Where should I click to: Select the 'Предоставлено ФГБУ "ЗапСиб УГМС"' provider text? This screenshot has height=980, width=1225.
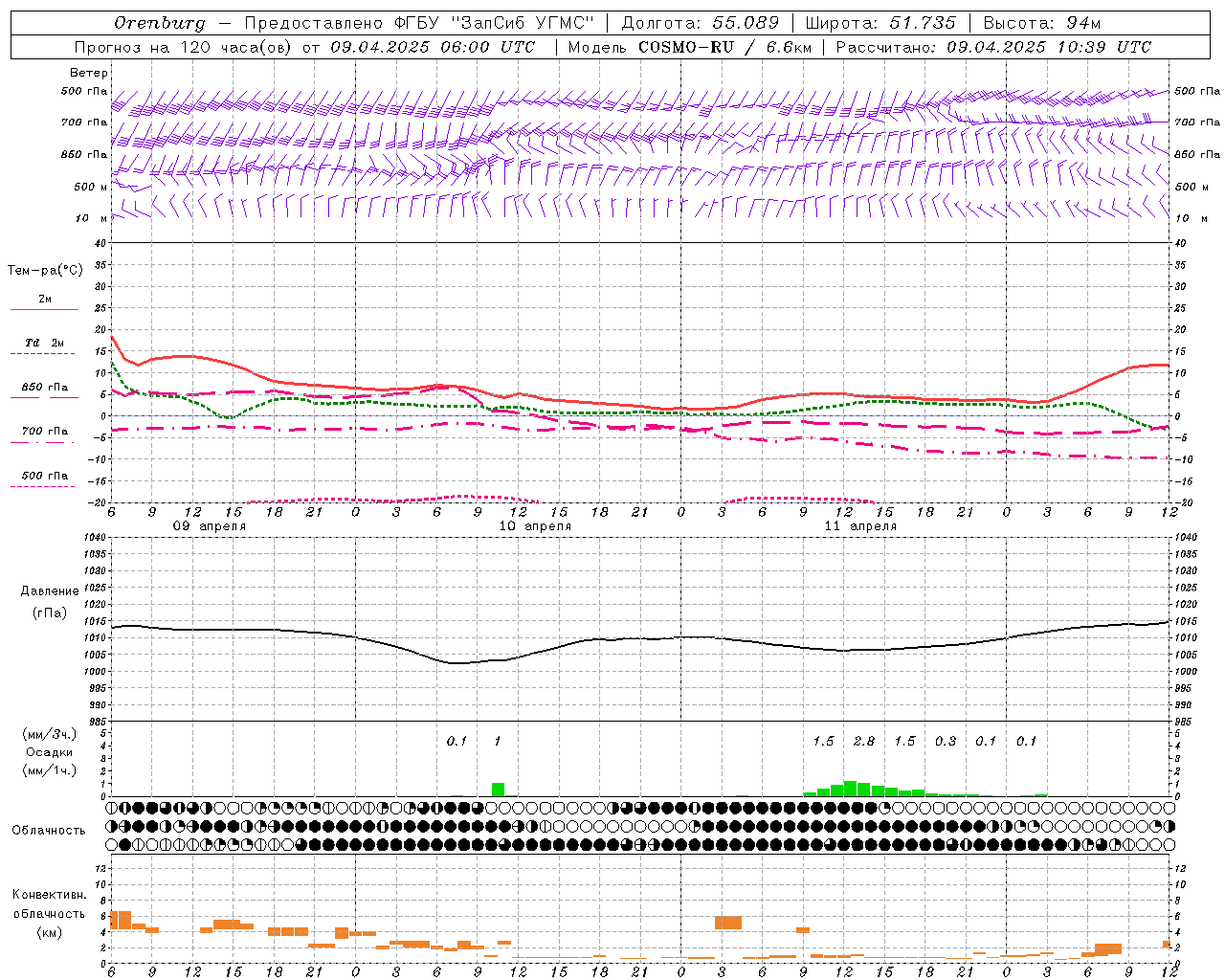[x=419, y=23]
